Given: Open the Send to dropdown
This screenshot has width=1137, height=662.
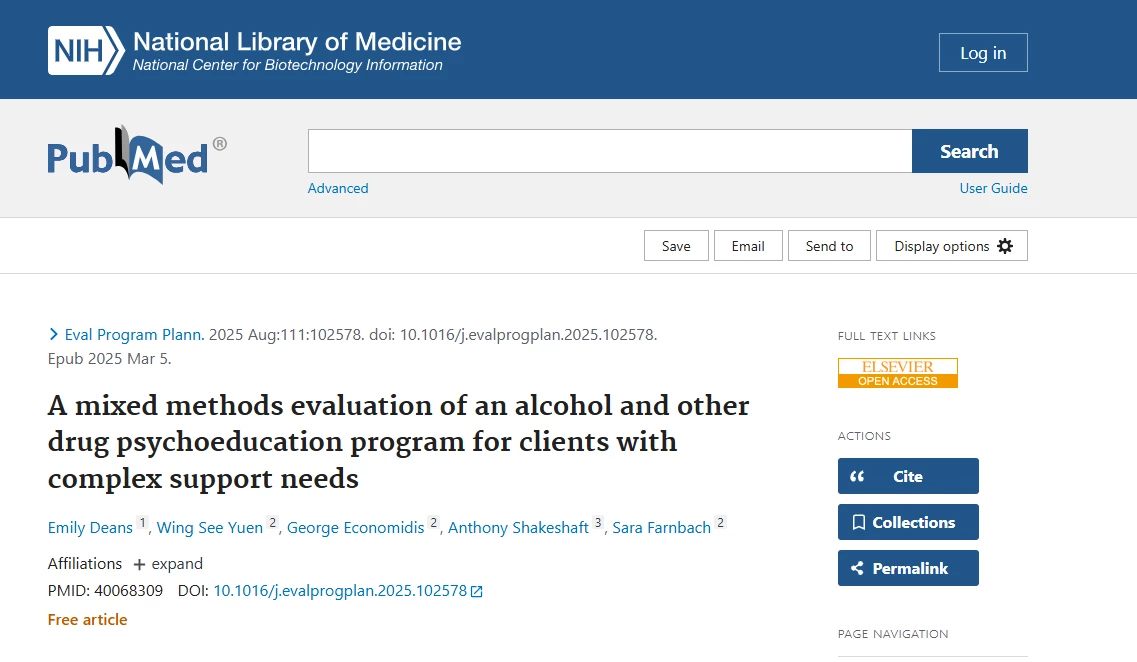Looking at the screenshot, I should (829, 246).
